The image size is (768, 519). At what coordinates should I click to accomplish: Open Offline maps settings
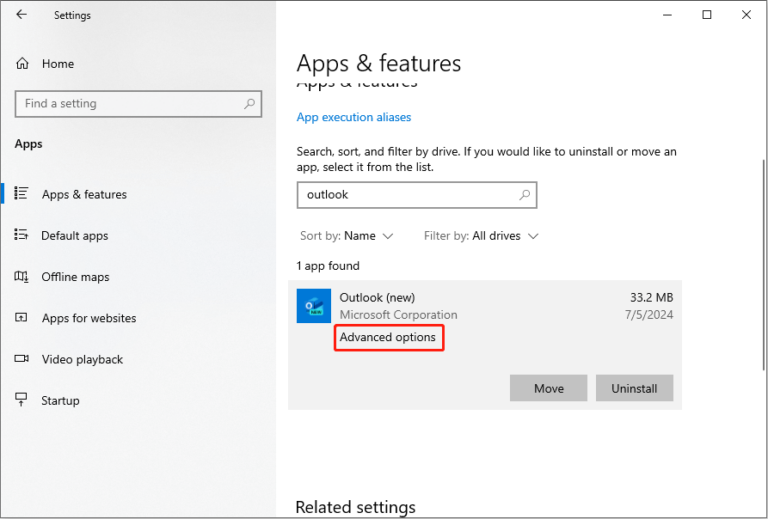[x=75, y=277]
